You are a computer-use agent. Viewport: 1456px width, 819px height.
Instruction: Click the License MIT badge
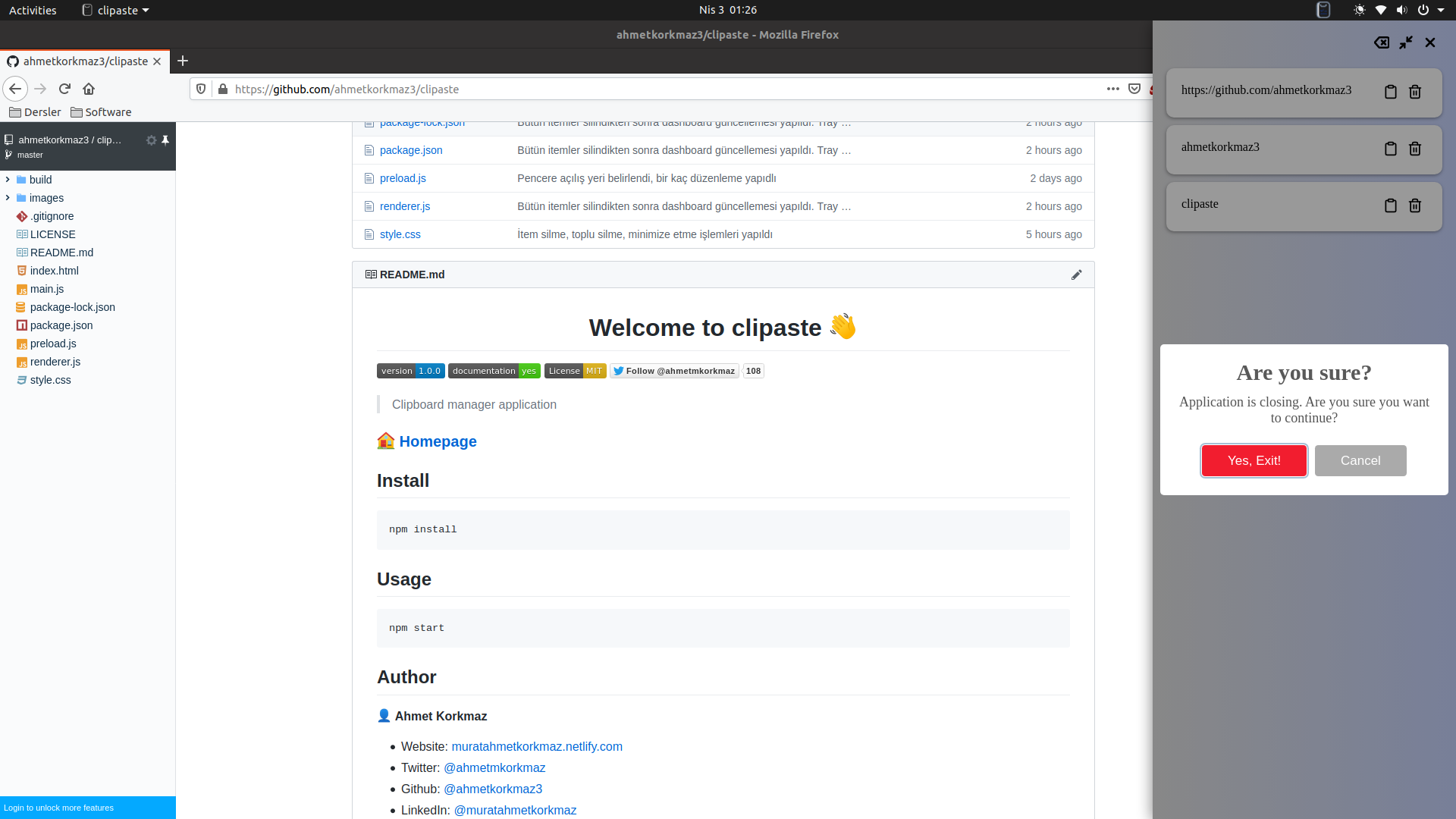click(x=576, y=371)
